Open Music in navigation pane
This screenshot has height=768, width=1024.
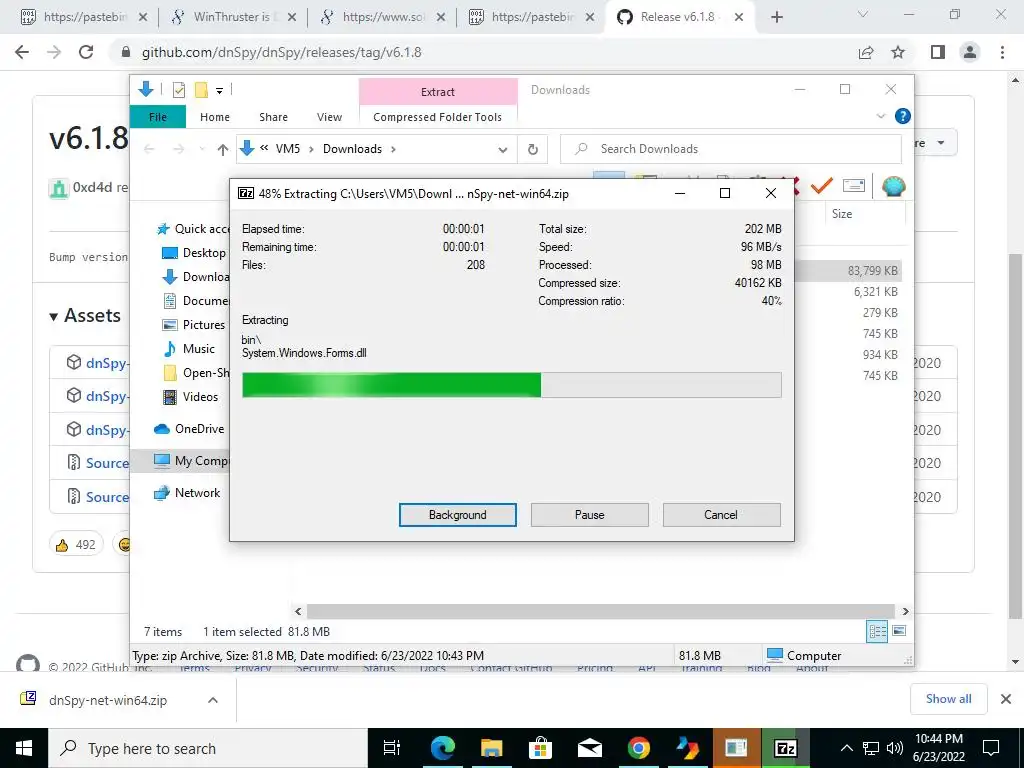point(189,349)
